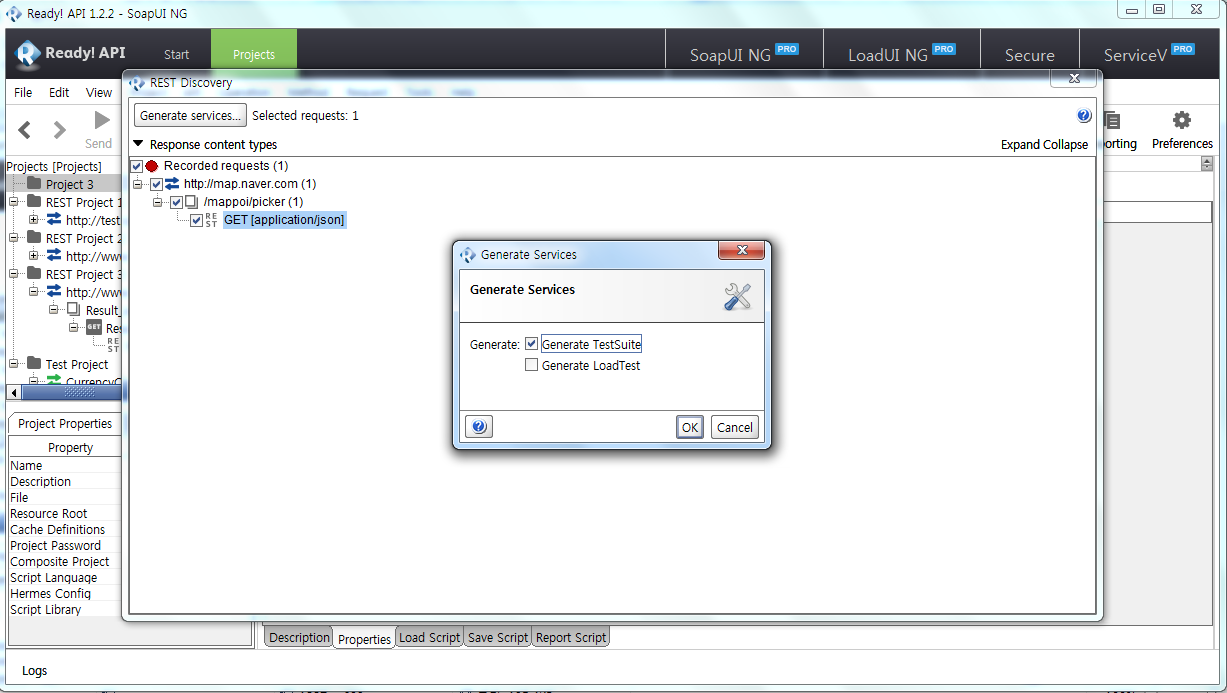
Task: Open the File menu
Action: coord(23,92)
